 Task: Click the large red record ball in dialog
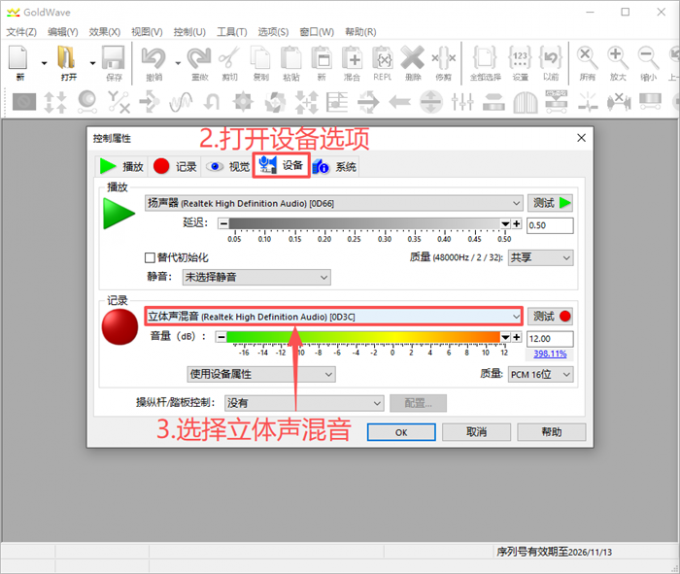coord(120,327)
